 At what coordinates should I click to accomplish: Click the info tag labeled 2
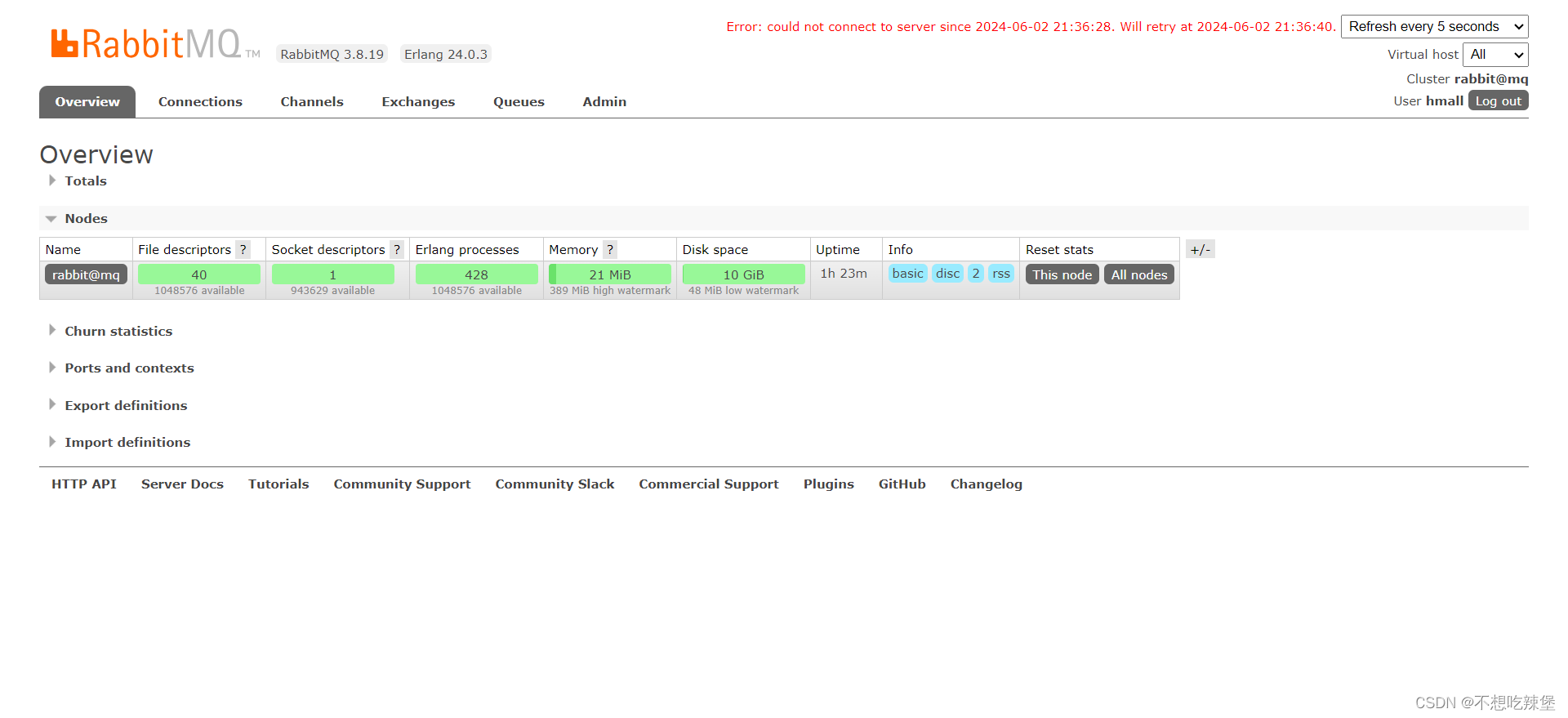(976, 274)
